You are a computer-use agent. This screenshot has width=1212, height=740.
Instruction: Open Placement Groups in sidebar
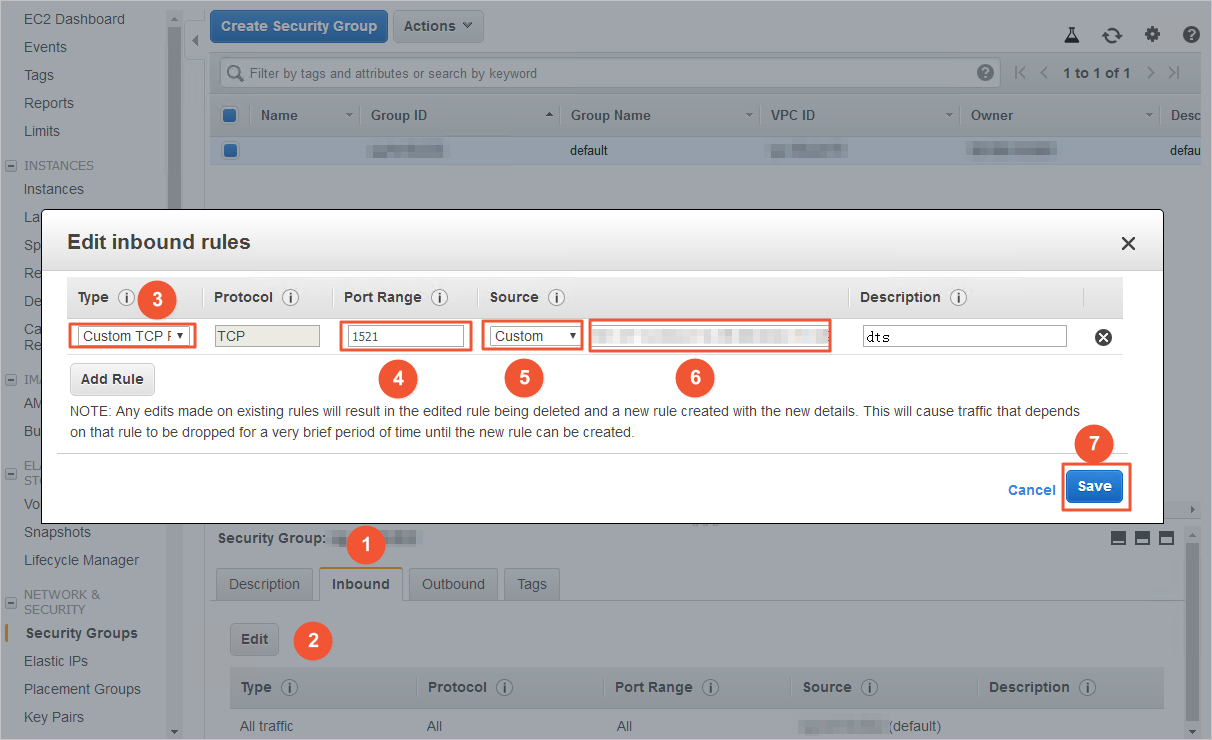(83, 689)
